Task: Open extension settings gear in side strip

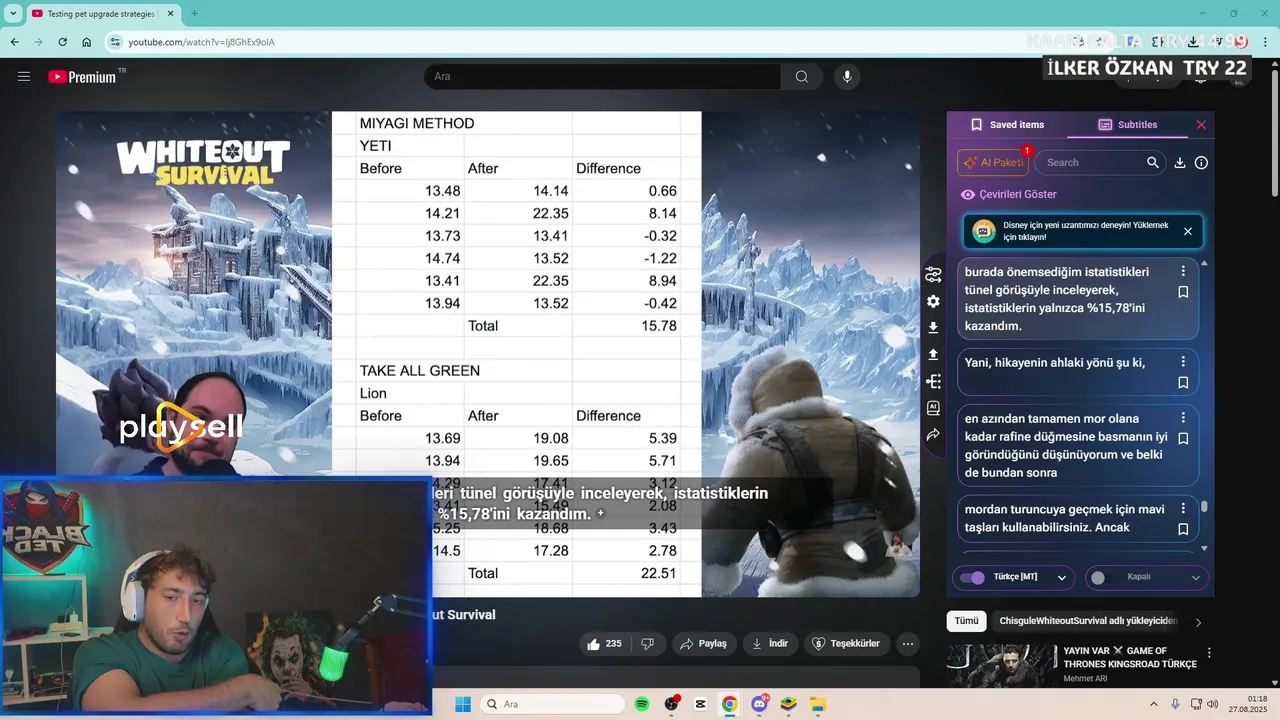Action: tap(933, 301)
